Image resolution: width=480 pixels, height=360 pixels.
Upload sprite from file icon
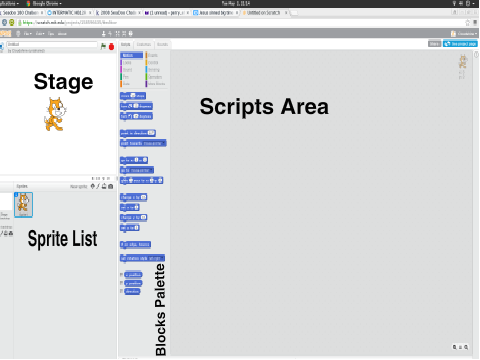(104, 186)
